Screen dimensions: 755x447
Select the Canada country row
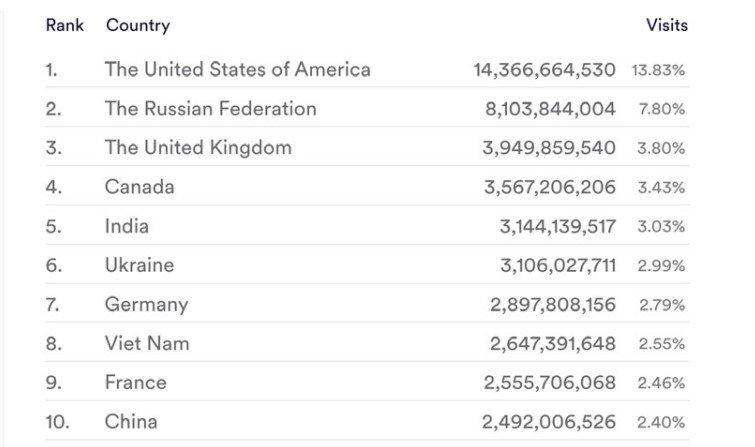click(367, 187)
